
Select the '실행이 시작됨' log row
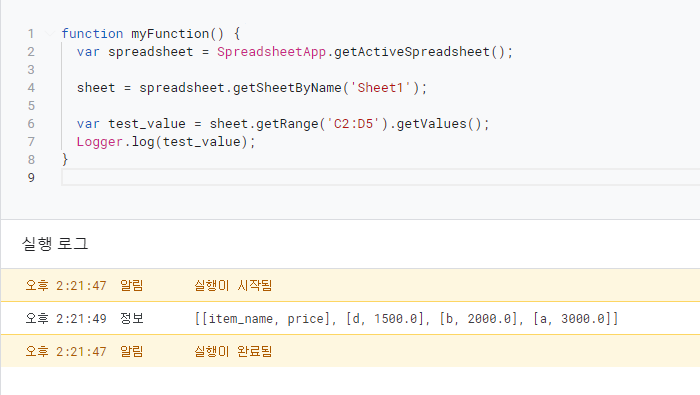click(350, 285)
